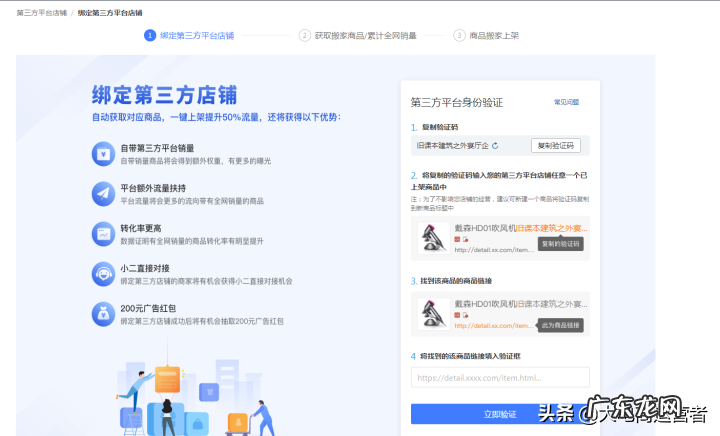Click the step label 复制验证码

pyautogui.click(x=440, y=127)
